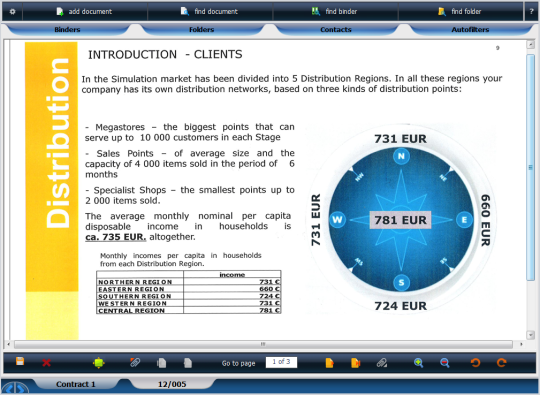This screenshot has width=540, height=395.
Task: Click the find binder button
Action: click(x=335, y=11)
